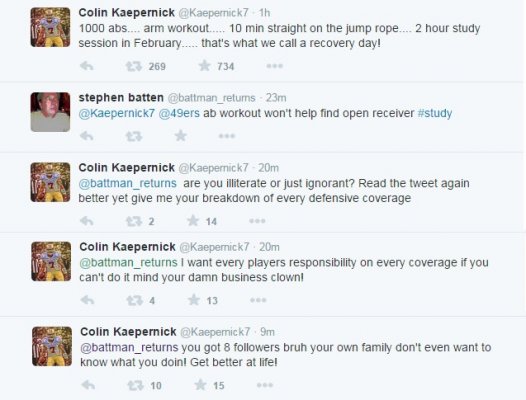The image size is (526, 400).
Task: Favorite the tweet with 734 stars
Action: tap(204, 66)
